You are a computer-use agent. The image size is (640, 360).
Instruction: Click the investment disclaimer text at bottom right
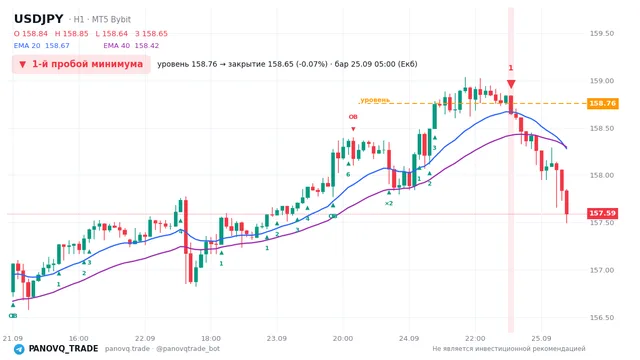(x=509, y=349)
